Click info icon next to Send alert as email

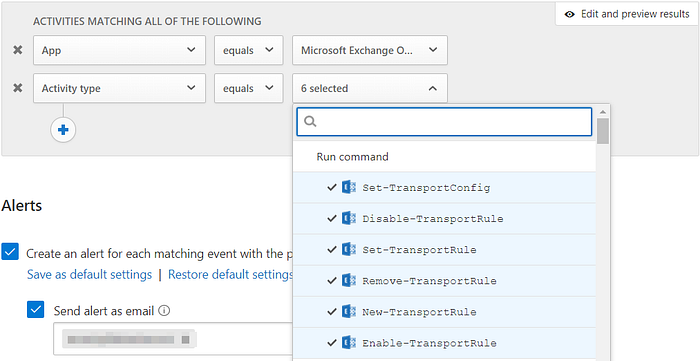[x=164, y=311]
